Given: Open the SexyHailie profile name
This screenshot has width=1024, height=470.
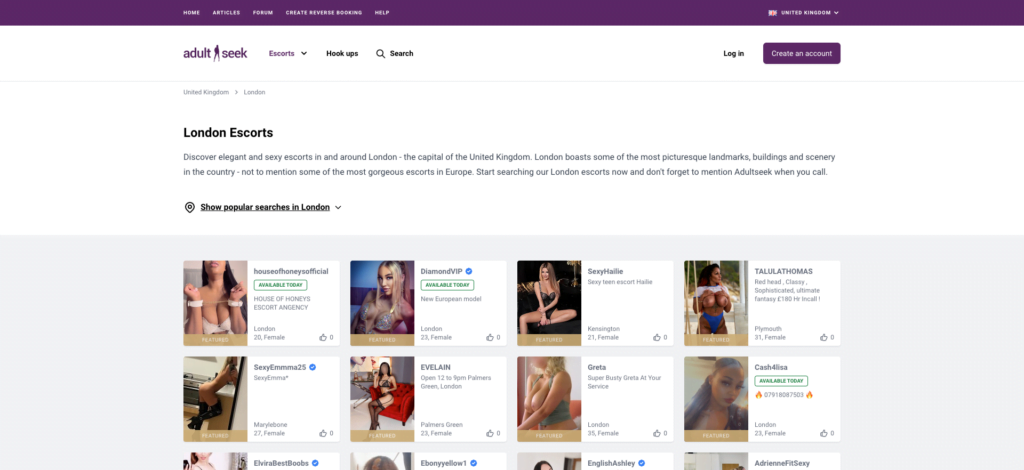Looking at the screenshot, I should click(605, 272).
